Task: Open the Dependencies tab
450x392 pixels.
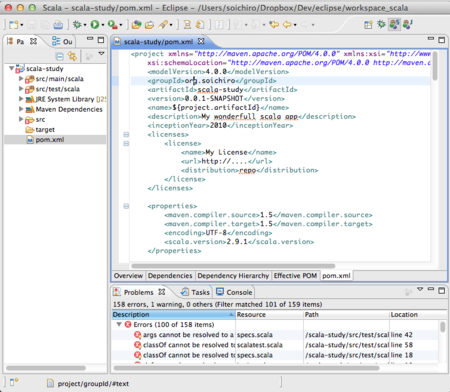Action: (170, 276)
